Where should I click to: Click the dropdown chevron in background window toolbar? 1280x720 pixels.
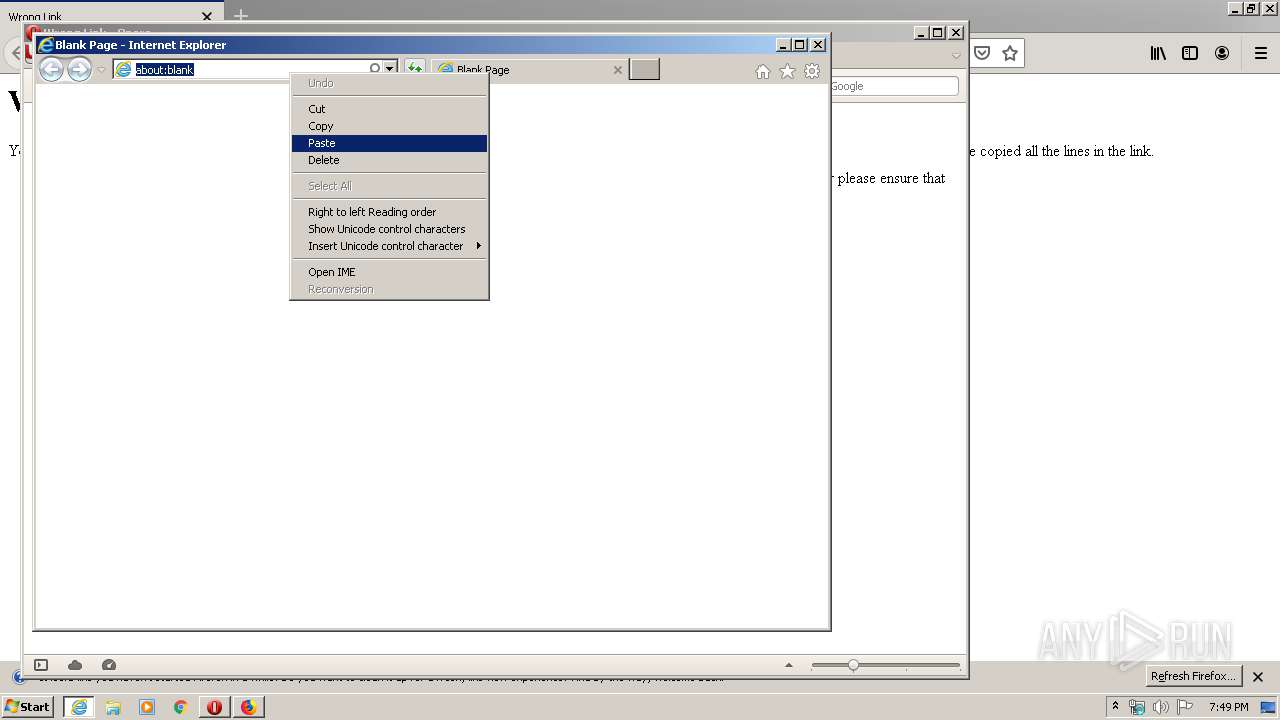(x=956, y=55)
